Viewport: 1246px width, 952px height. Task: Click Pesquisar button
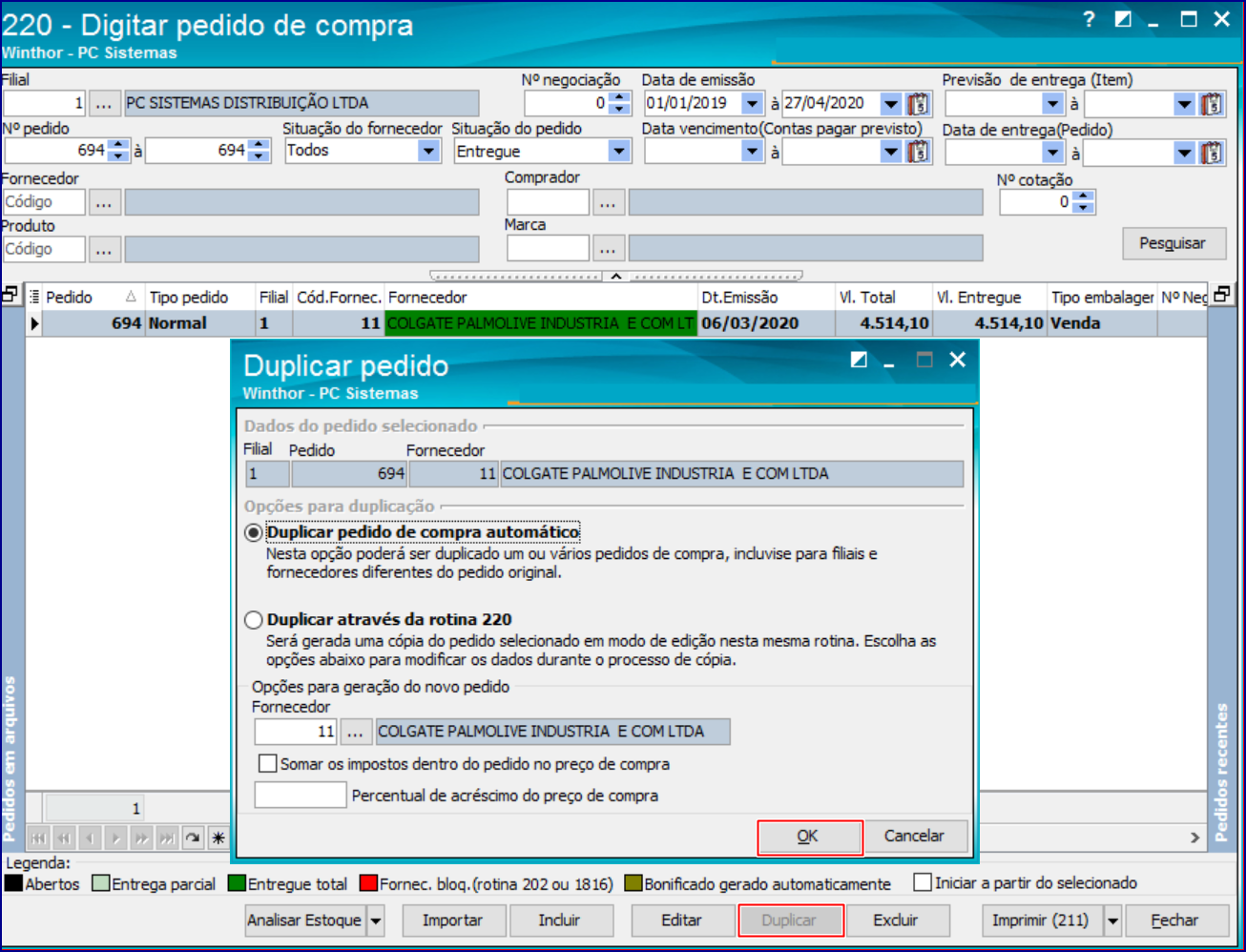click(x=1173, y=243)
